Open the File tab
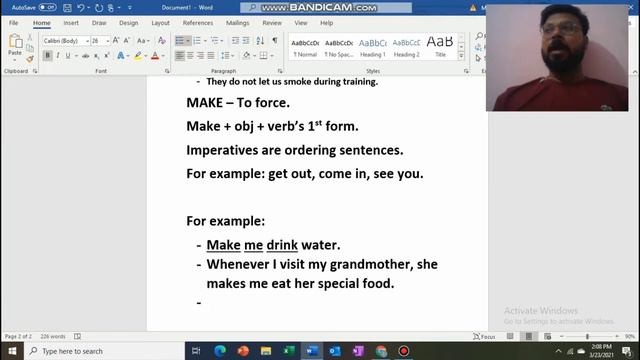The image size is (640, 360). tap(13, 23)
